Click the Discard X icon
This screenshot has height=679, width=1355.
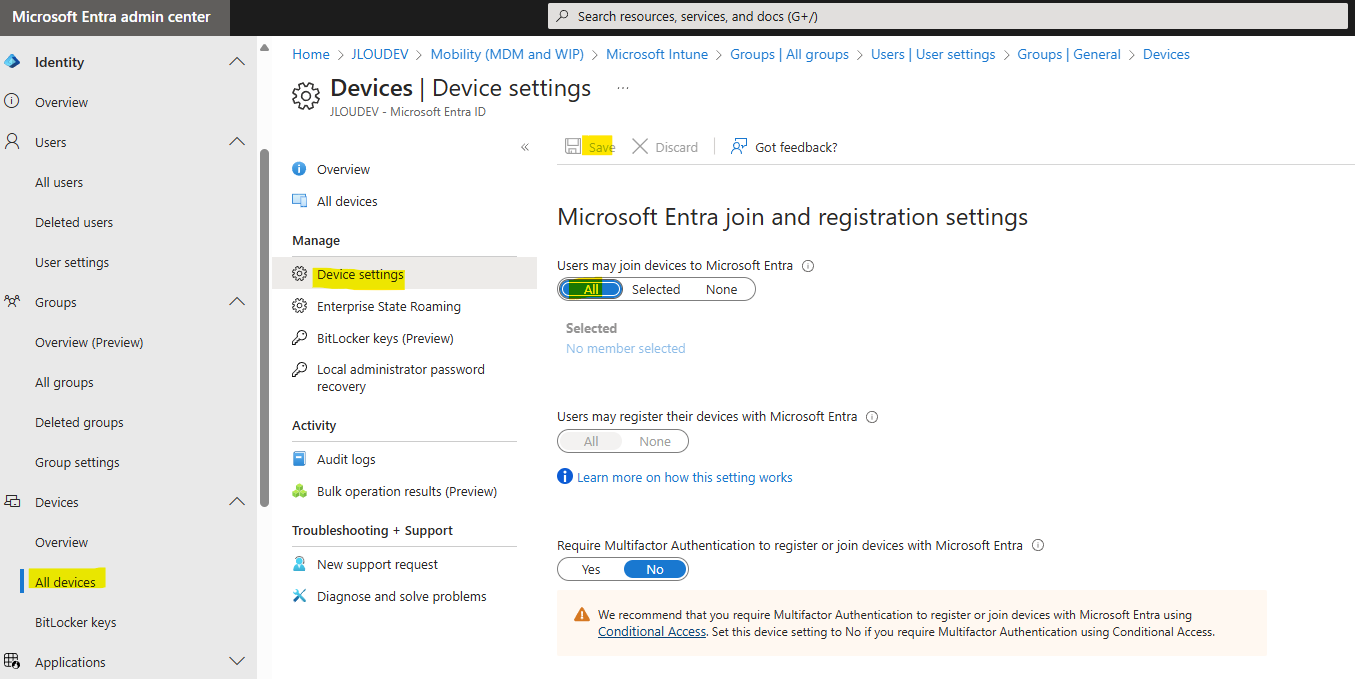(640, 147)
